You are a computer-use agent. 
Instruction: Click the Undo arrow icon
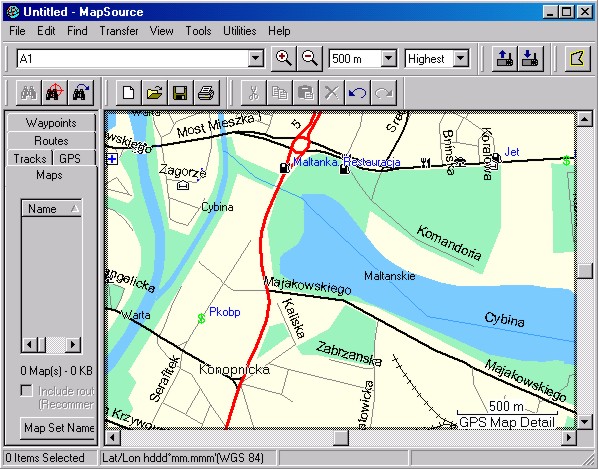(357, 93)
